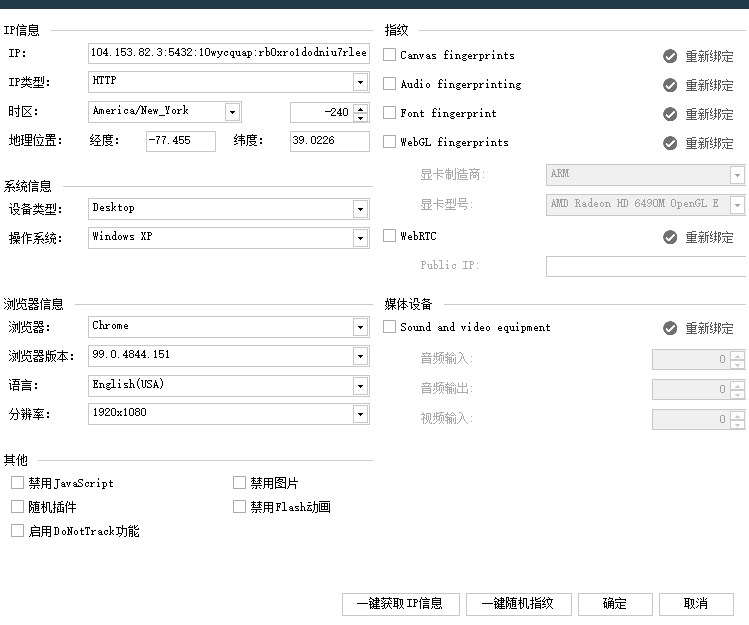Click 重新绑定 link for Canvas fingerprints
749x625 pixels.
coord(709,56)
